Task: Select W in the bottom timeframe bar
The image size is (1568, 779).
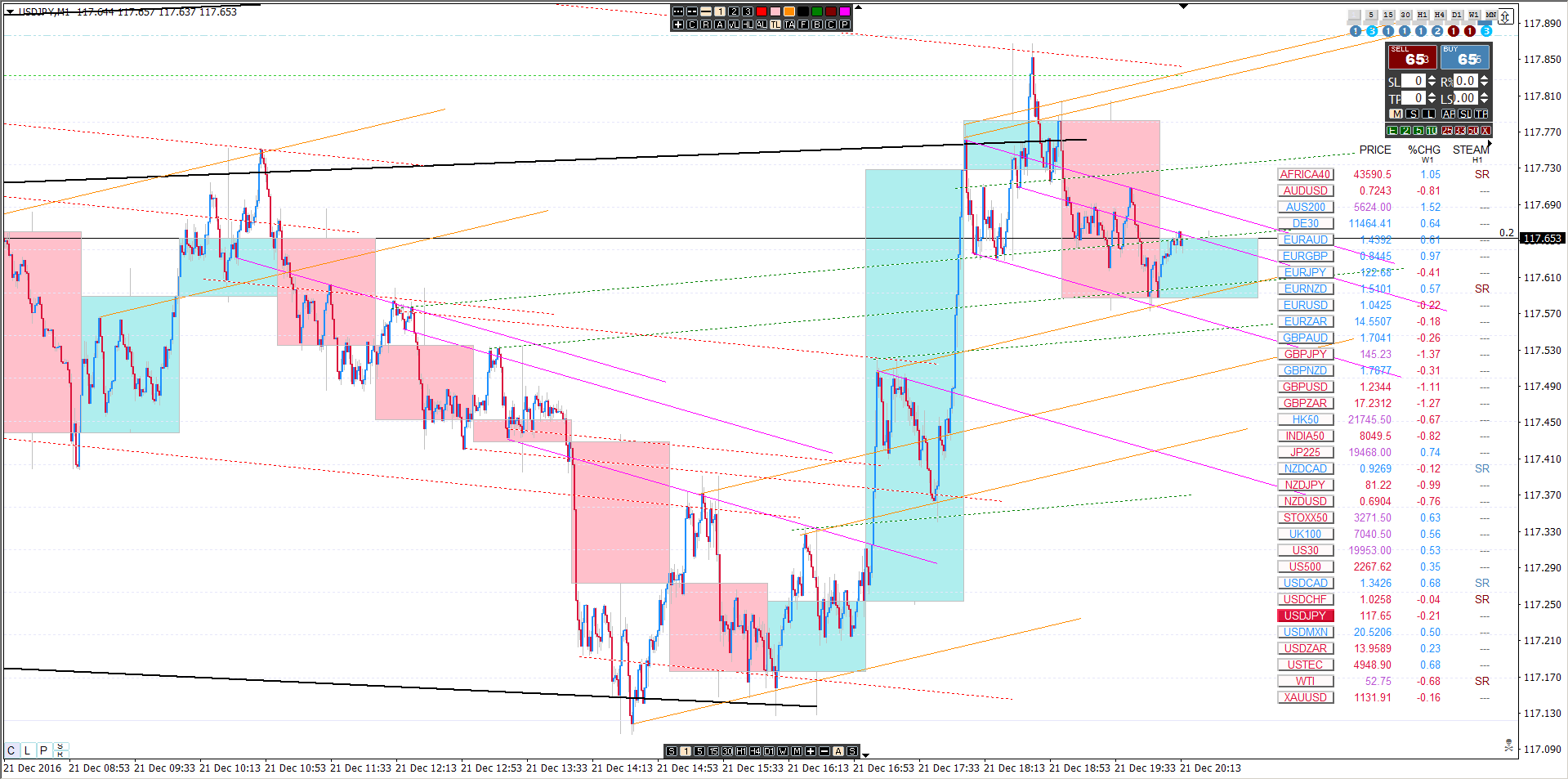Action: (783, 751)
